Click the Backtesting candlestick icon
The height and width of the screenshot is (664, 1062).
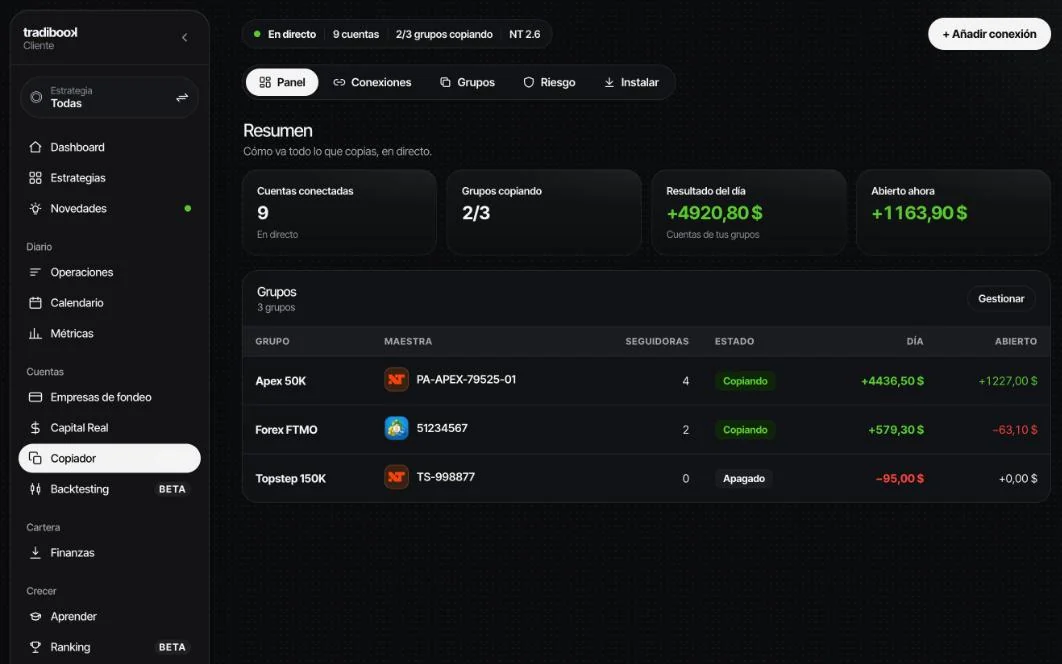[35, 489]
